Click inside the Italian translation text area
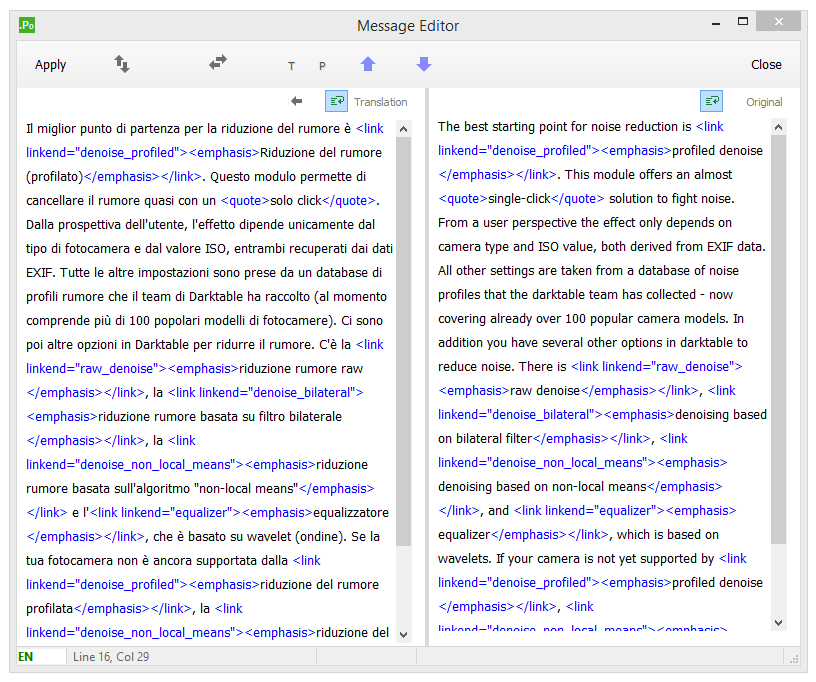The height and width of the screenshot is (682, 816). pyautogui.click(x=200, y=380)
